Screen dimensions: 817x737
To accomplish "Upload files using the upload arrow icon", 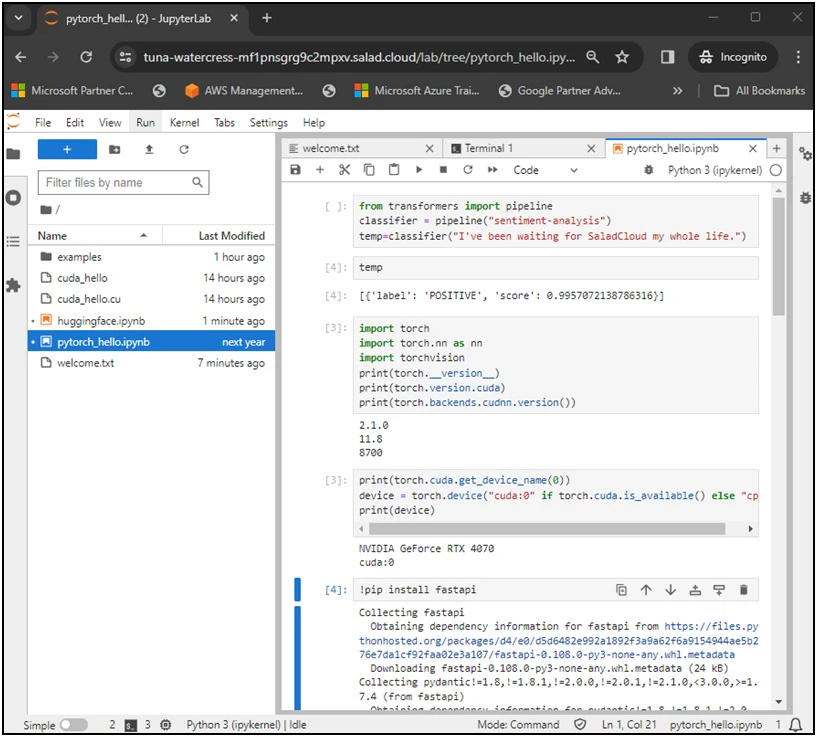I will (x=149, y=149).
